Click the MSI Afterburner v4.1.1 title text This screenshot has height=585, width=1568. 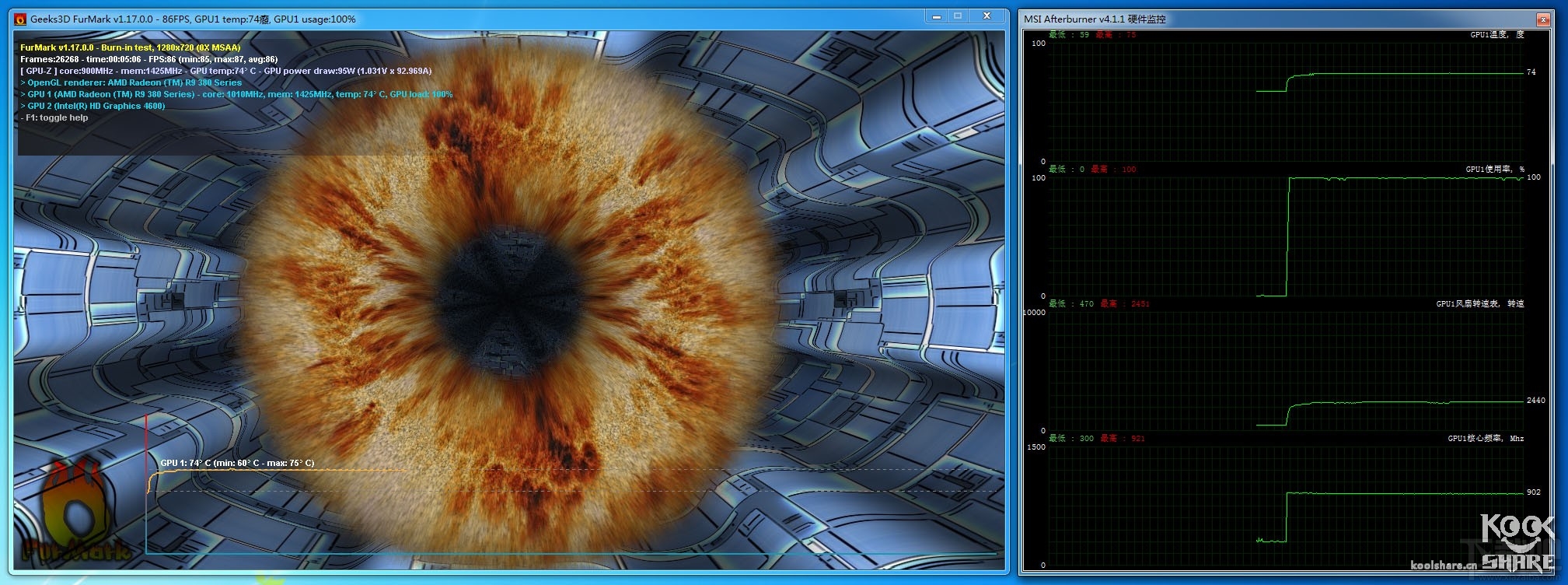point(1095,19)
